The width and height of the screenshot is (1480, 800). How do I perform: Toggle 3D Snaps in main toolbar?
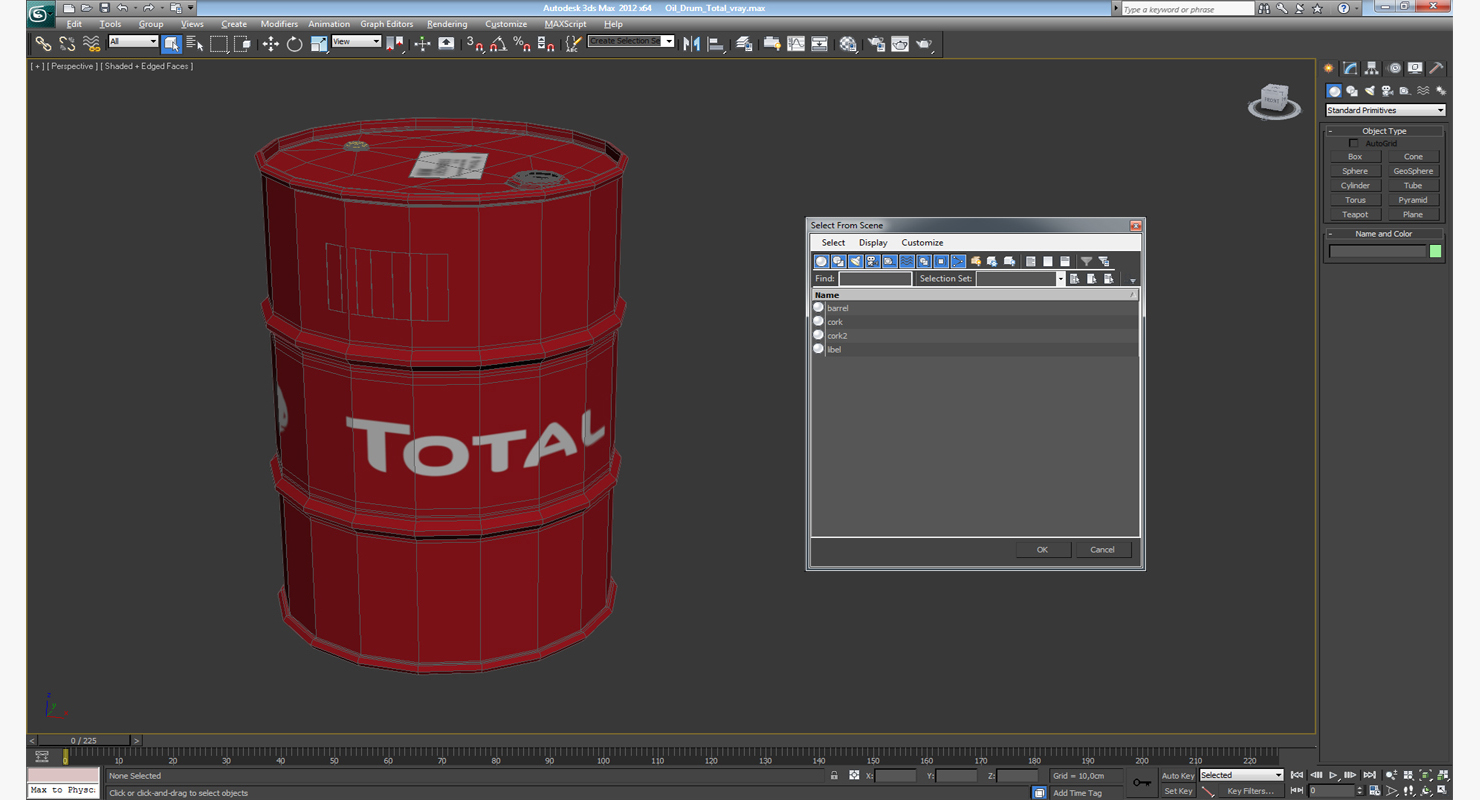pos(475,44)
